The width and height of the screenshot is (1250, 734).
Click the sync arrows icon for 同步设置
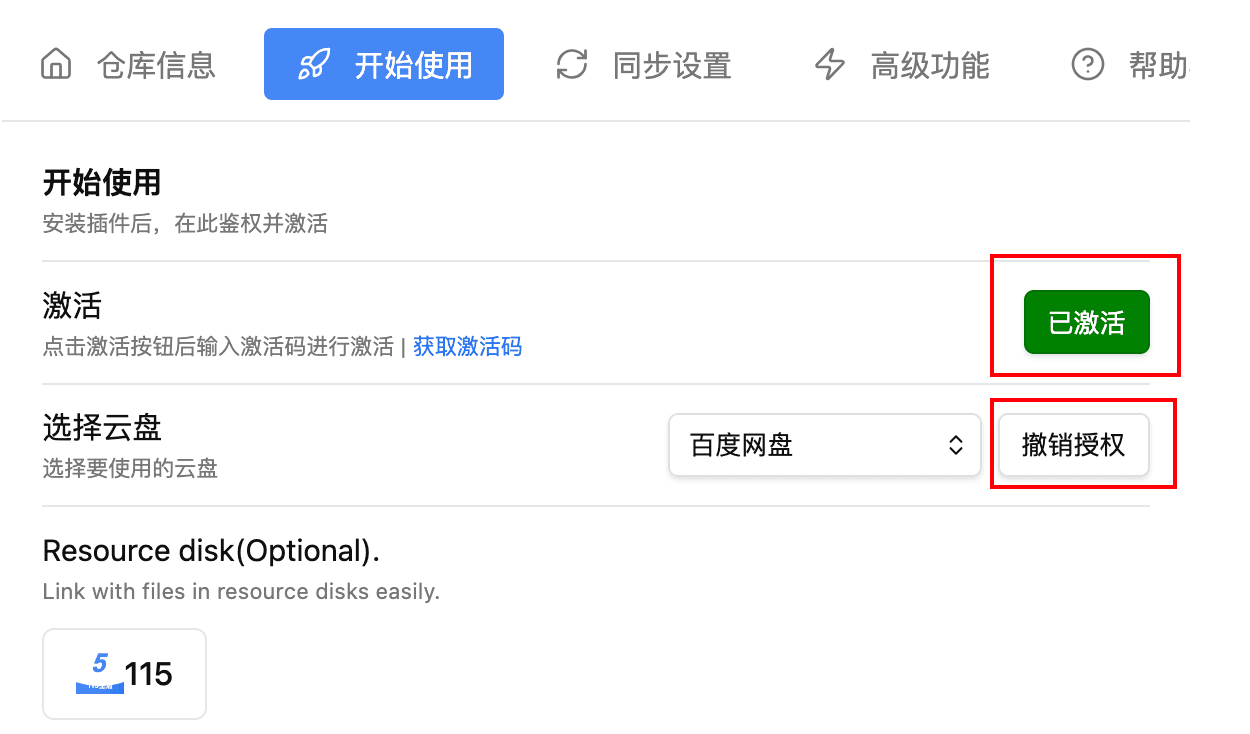(571, 65)
